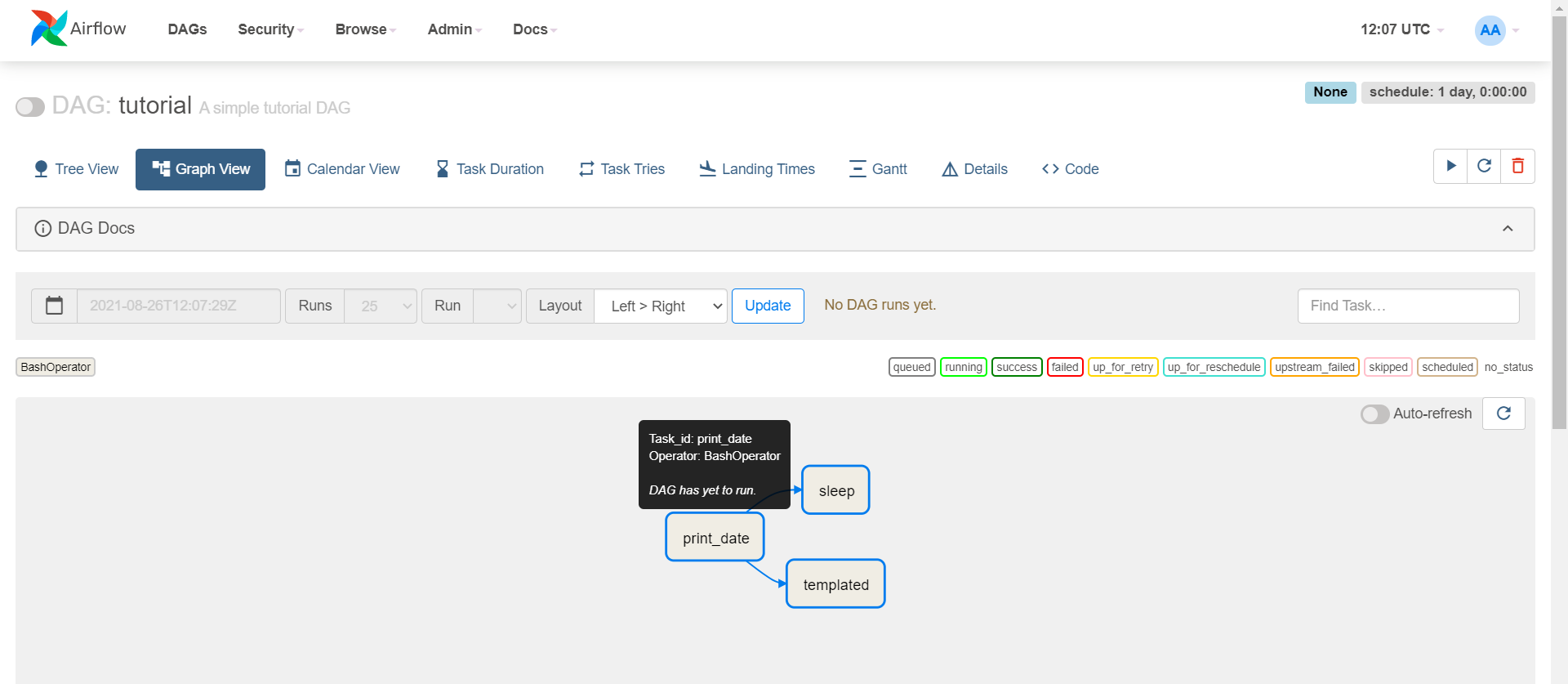Go to DAGs in navigation bar

coord(187,29)
